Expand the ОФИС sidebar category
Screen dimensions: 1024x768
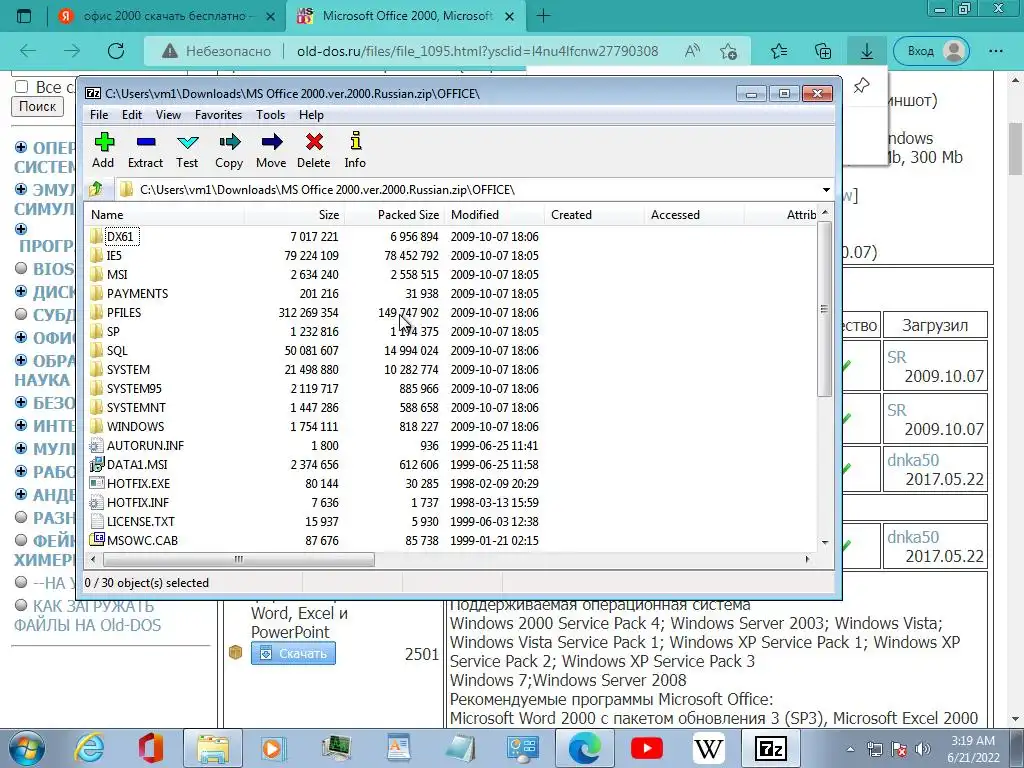21,337
